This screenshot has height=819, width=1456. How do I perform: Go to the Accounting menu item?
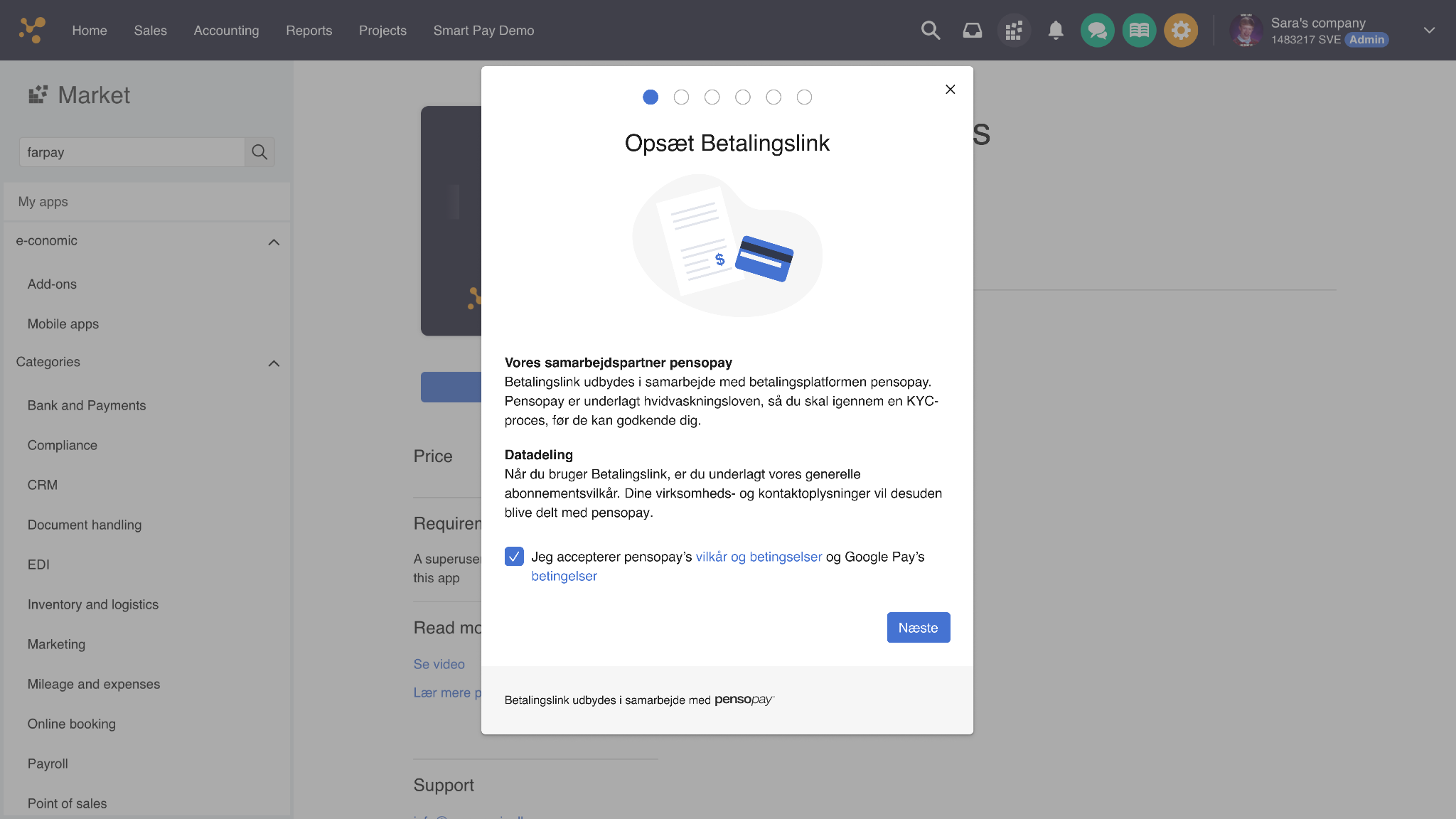tap(226, 31)
